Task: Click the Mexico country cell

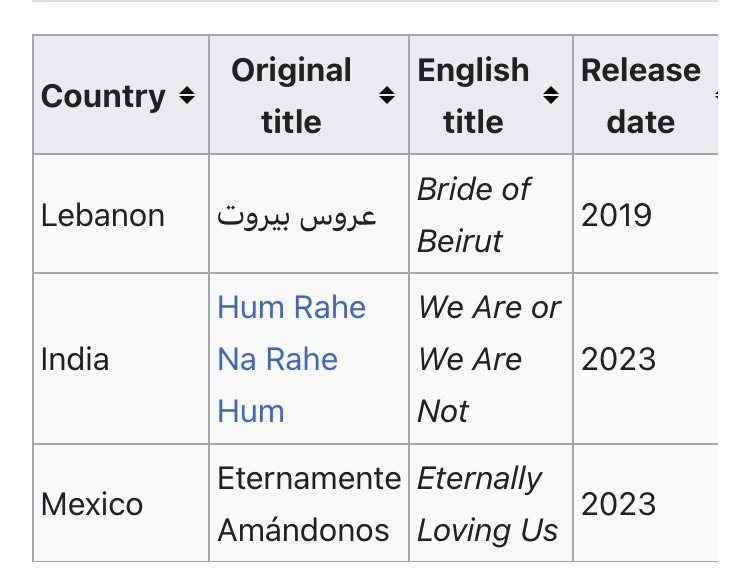Action: point(92,503)
